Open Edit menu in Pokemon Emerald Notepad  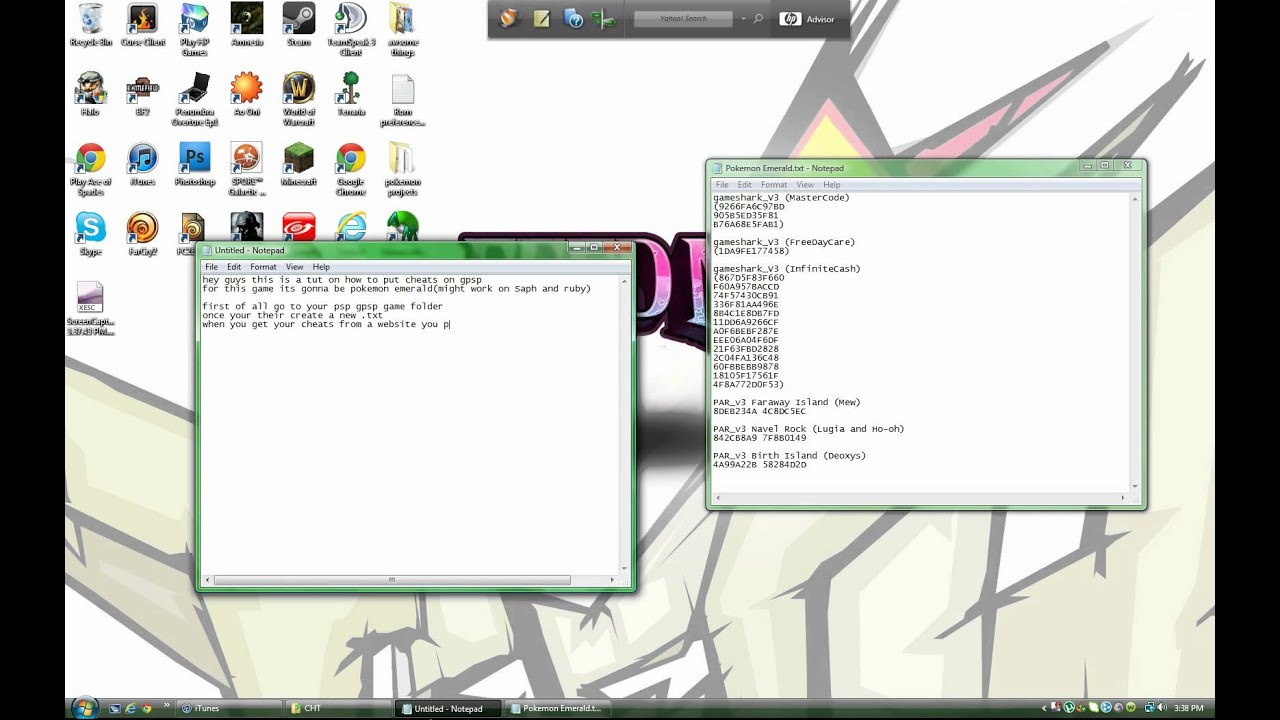(745, 185)
